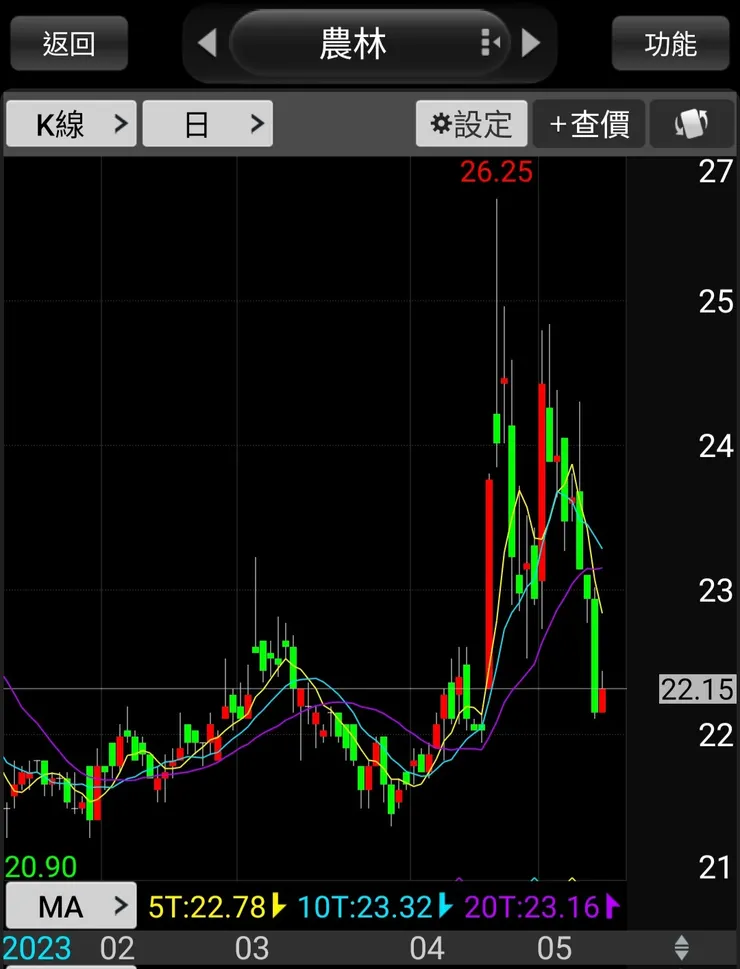This screenshot has height=969, width=740.
Task: Tap the 24 price axis label
Action: tap(716, 446)
